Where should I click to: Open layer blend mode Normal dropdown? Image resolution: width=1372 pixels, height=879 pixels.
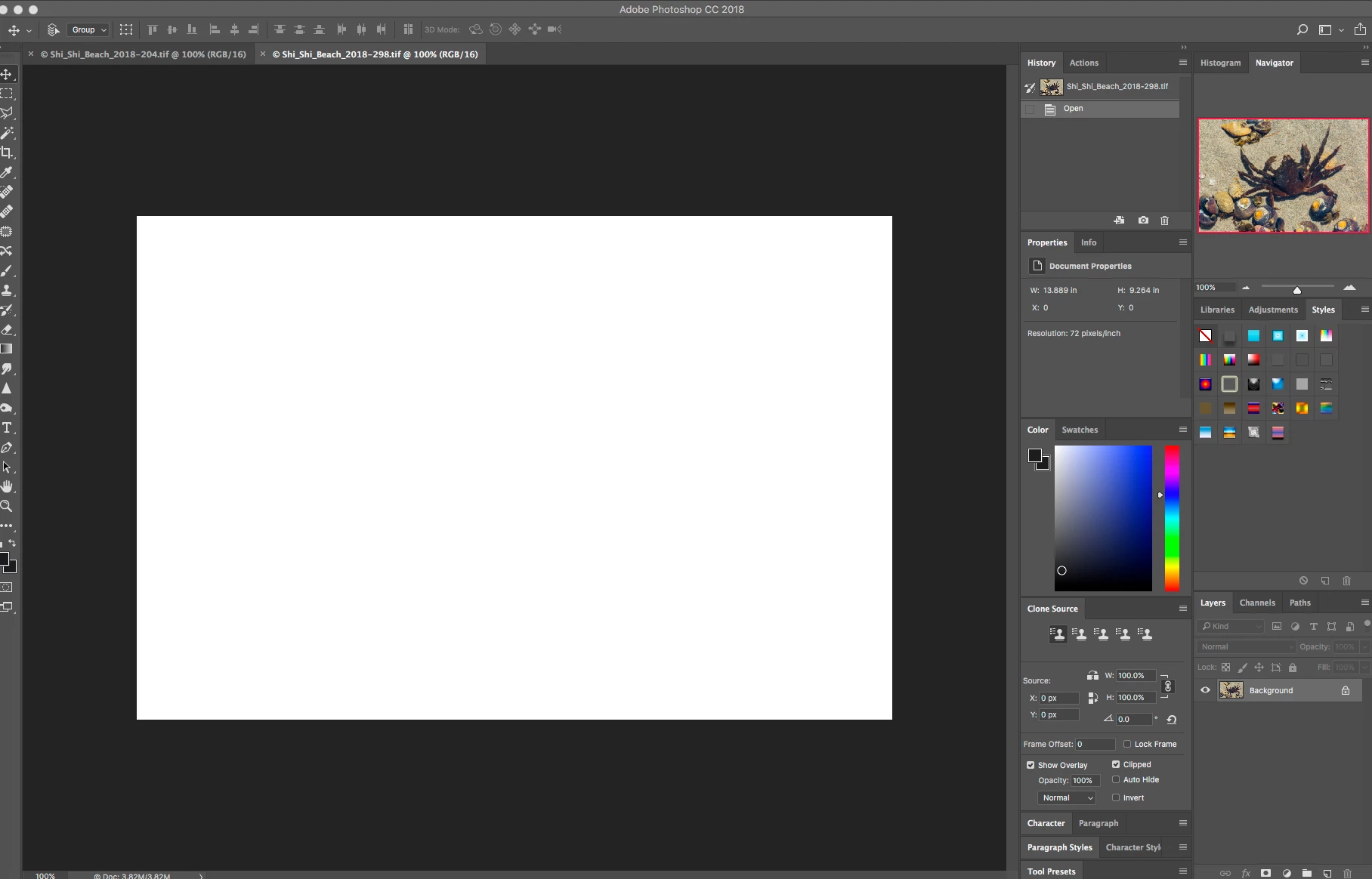click(1245, 647)
